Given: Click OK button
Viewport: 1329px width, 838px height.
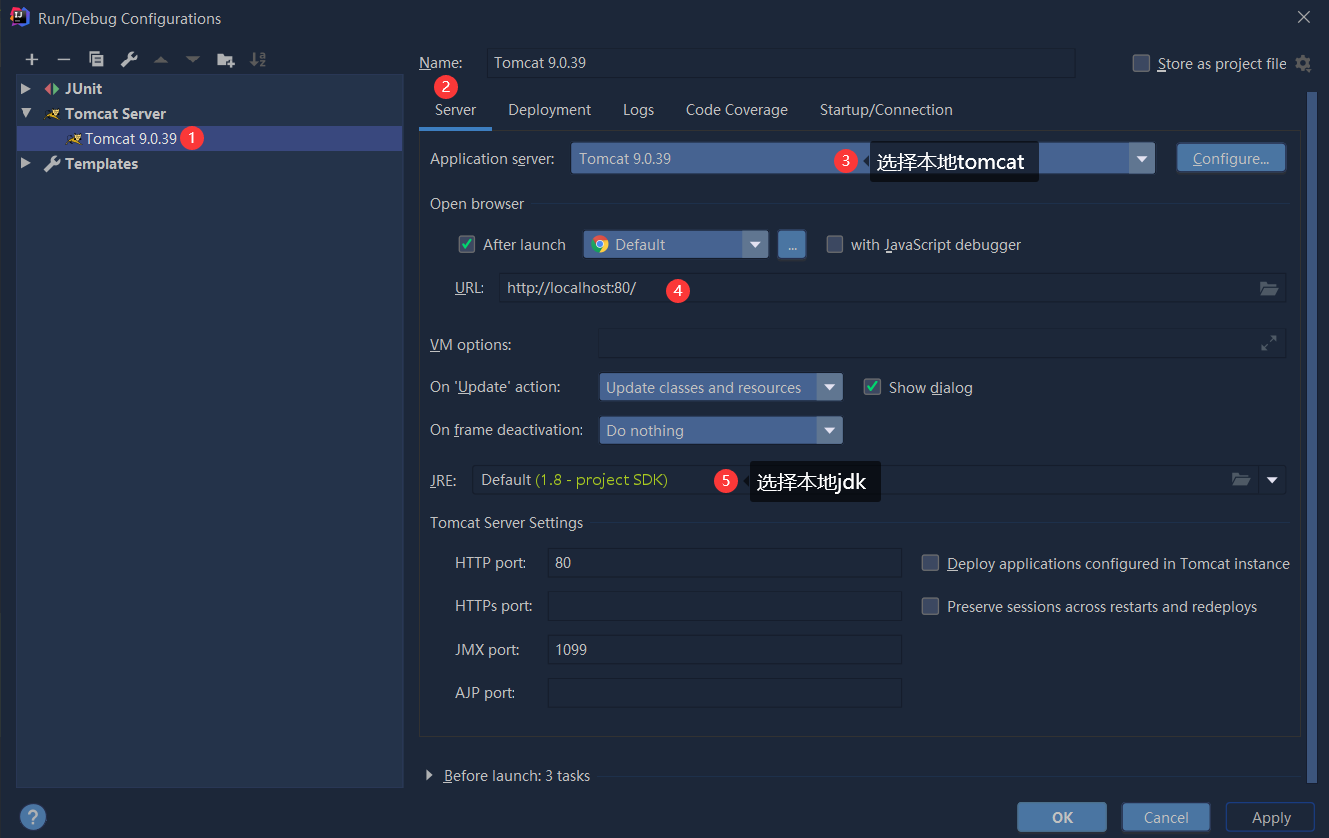Looking at the screenshot, I should click(1062, 817).
